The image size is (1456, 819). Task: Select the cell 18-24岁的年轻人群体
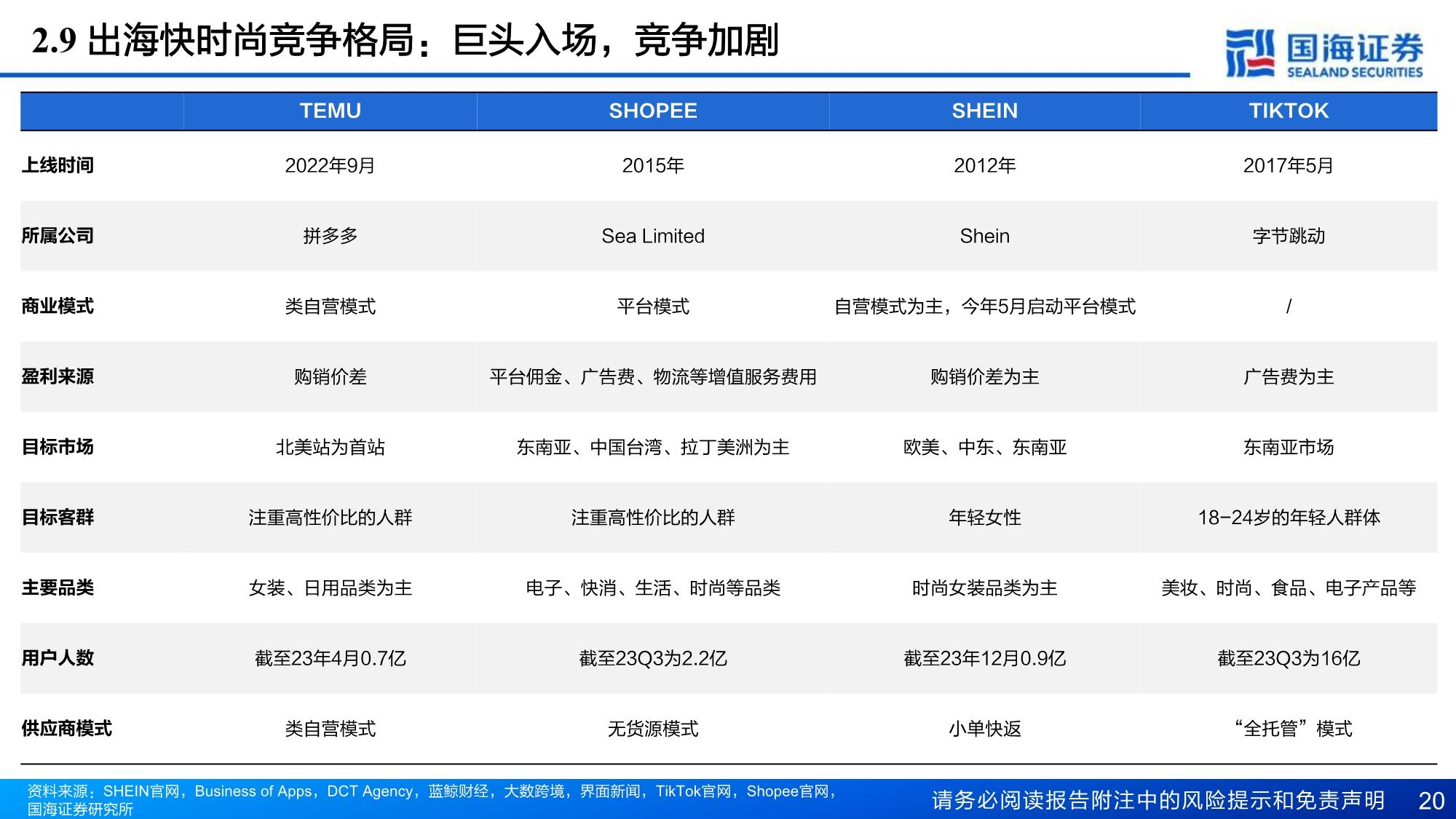point(1289,517)
